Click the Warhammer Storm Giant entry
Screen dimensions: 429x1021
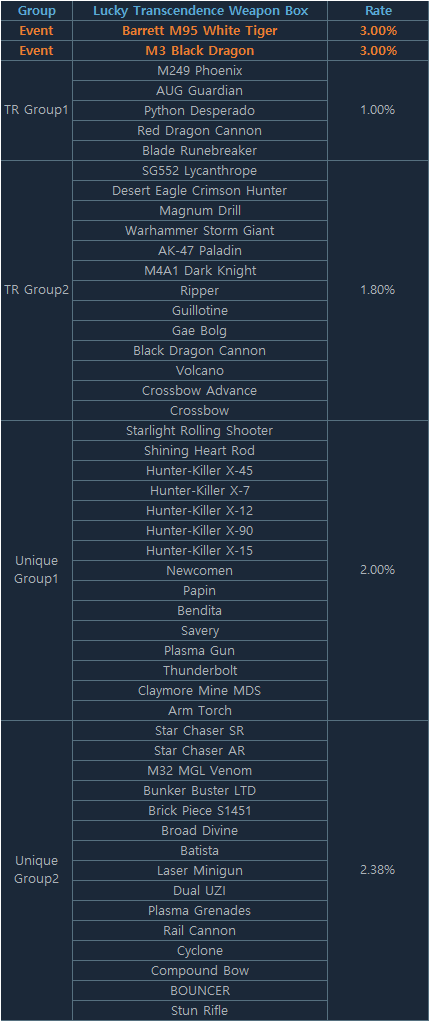[x=199, y=231]
